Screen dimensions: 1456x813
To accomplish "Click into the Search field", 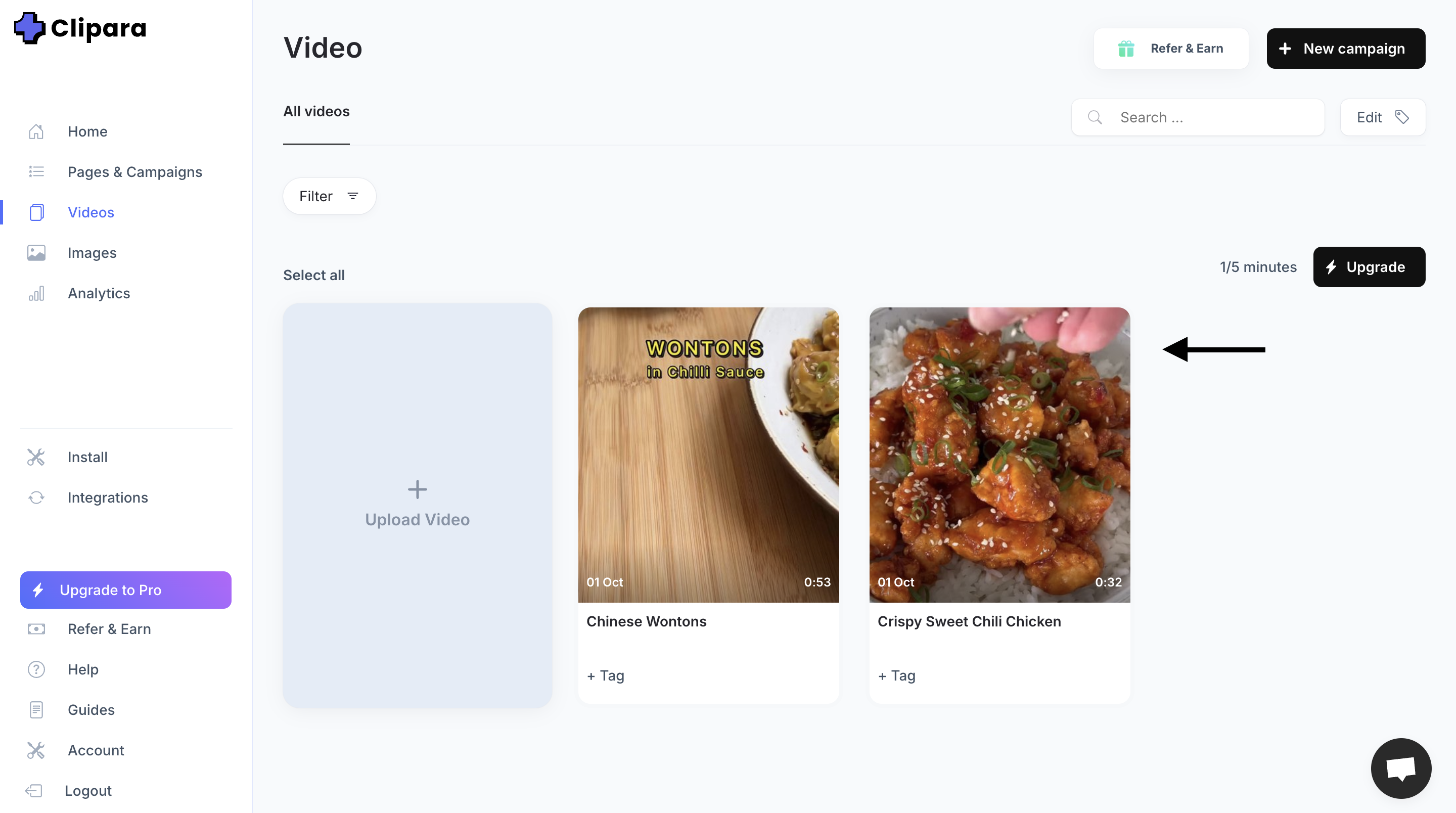I will coord(1198,118).
